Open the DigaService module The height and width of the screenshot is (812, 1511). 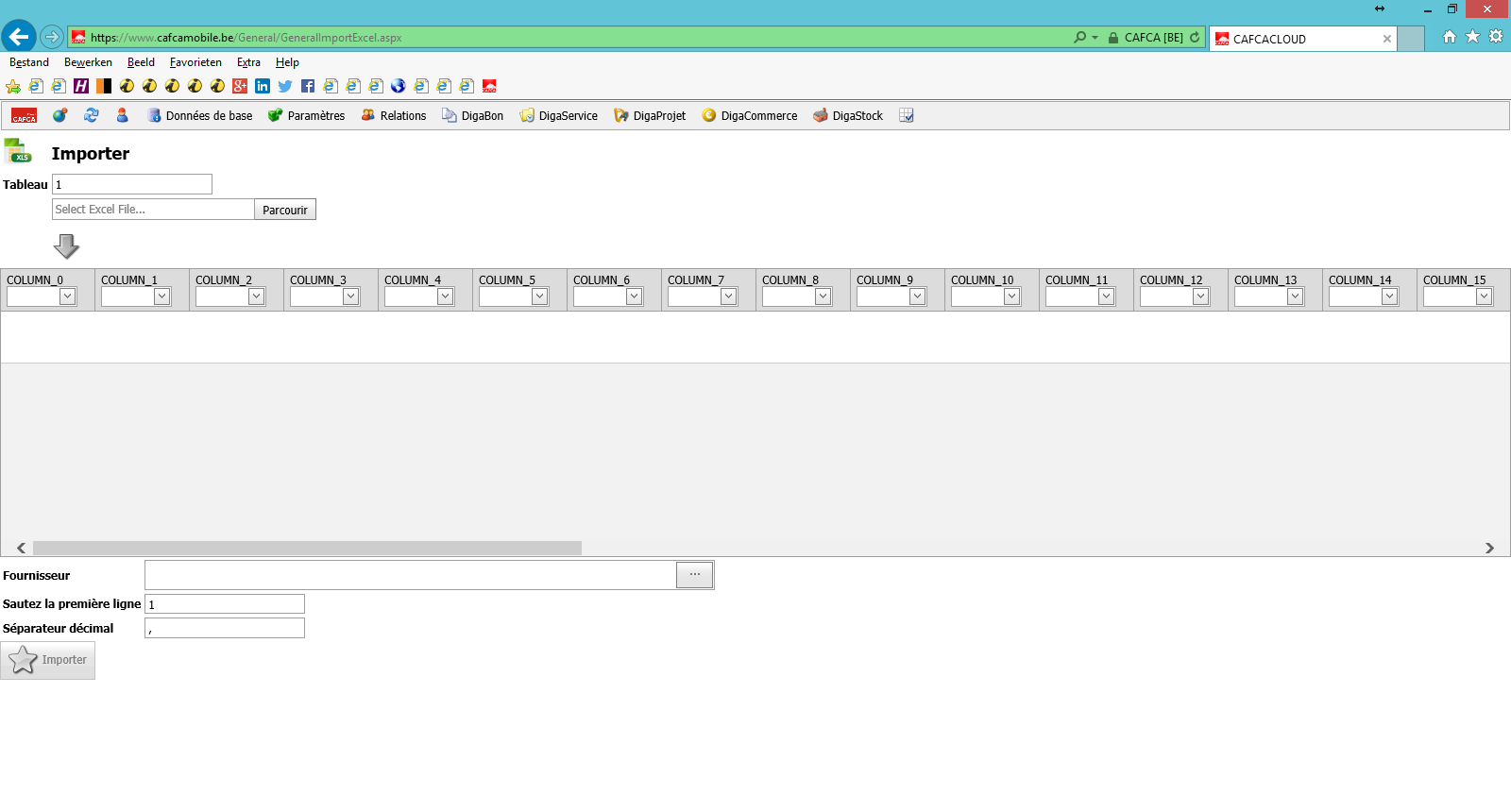[558, 116]
